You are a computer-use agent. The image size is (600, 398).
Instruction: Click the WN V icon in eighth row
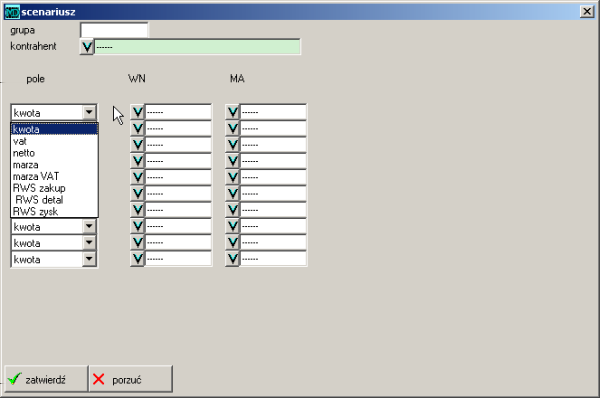[x=137, y=226]
